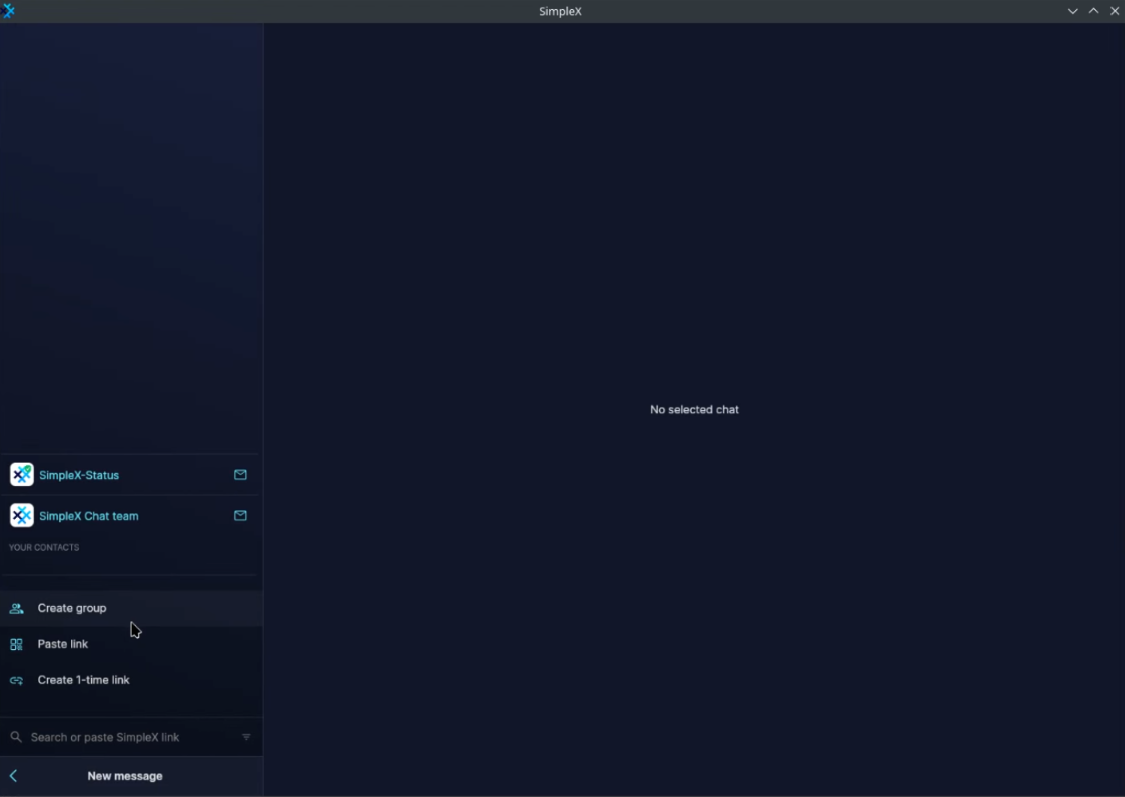This screenshot has width=1125, height=797.
Task: Minimize the SimpleX window
Action: (x=1073, y=11)
